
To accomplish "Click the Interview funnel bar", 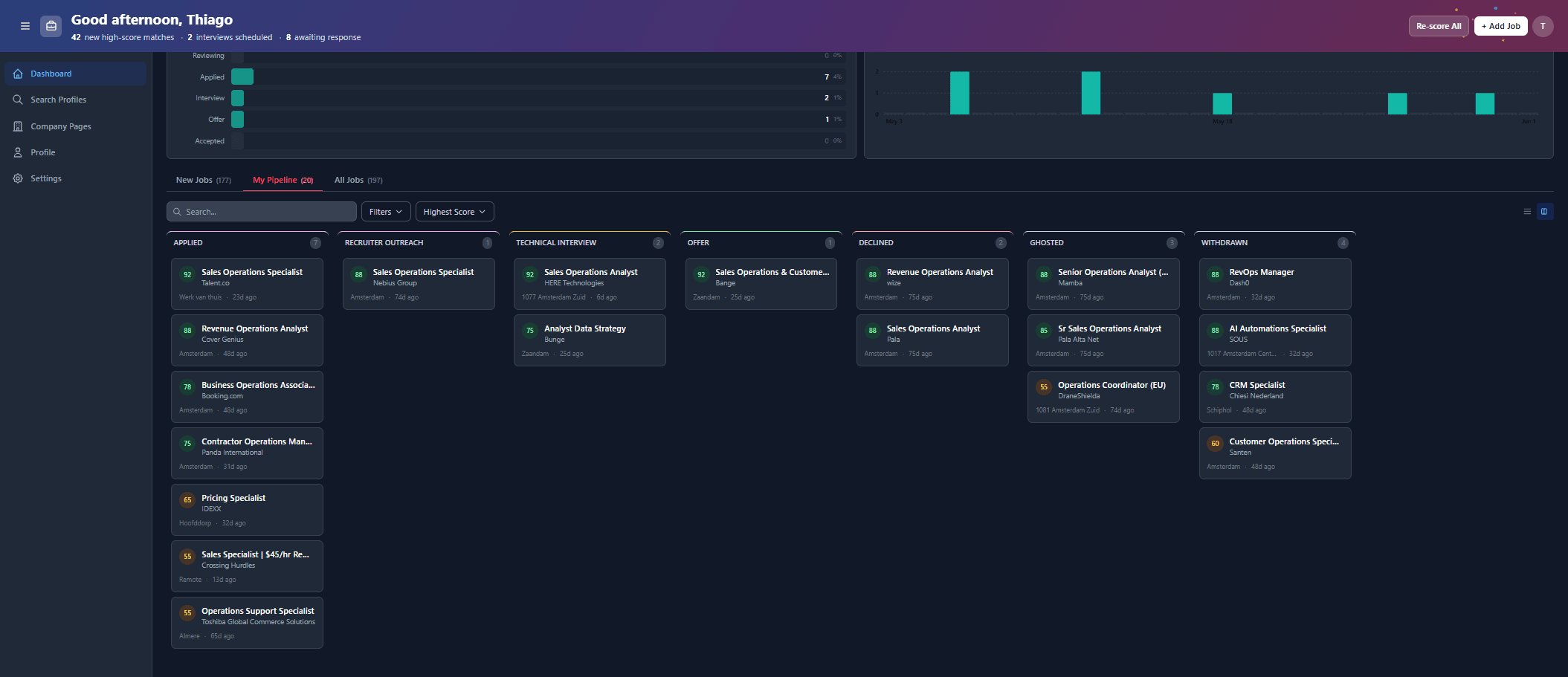I will (x=237, y=98).
